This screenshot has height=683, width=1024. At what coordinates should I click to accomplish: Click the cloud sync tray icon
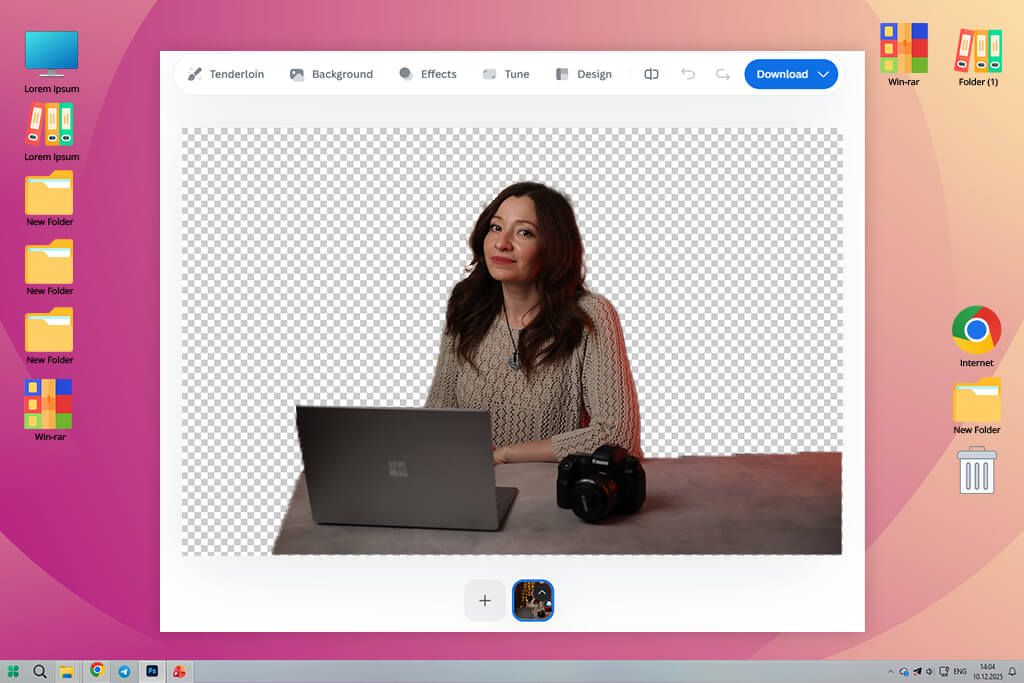pos(904,672)
